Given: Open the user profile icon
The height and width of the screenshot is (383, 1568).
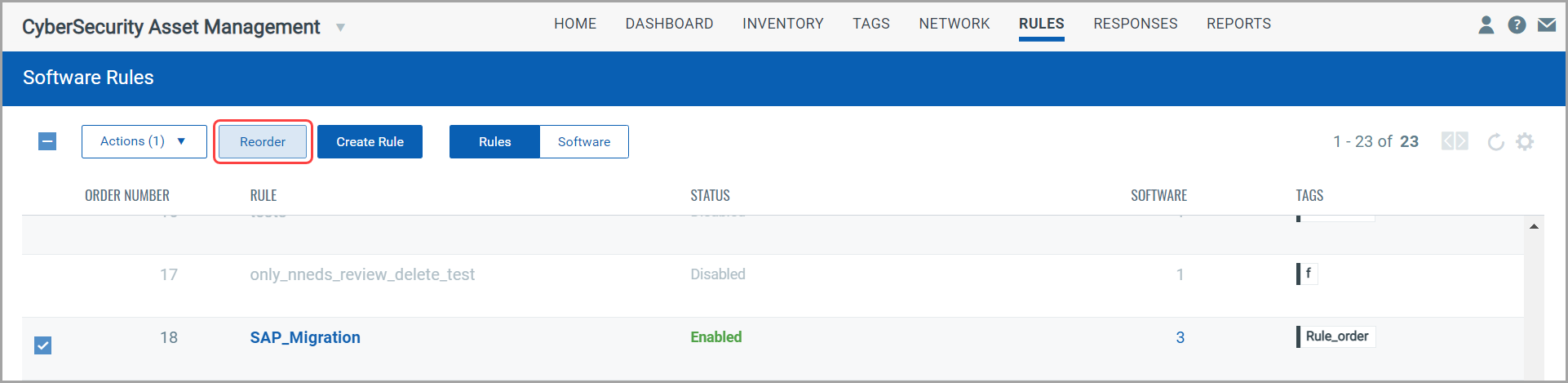Looking at the screenshot, I should pyautogui.click(x=1486, y=25).
